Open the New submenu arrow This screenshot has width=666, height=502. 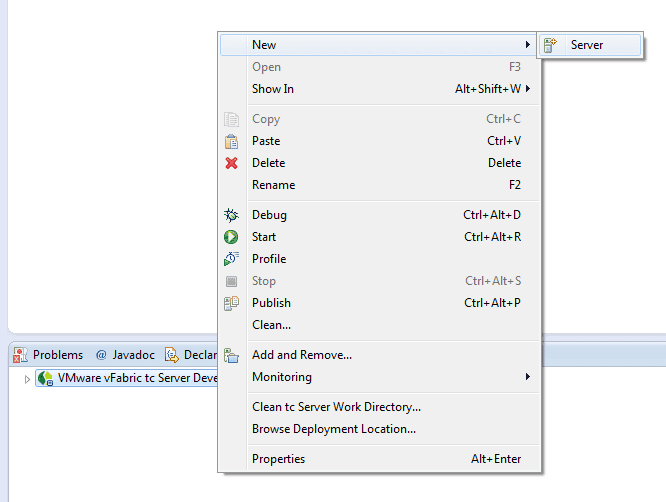tap(527, 45)
